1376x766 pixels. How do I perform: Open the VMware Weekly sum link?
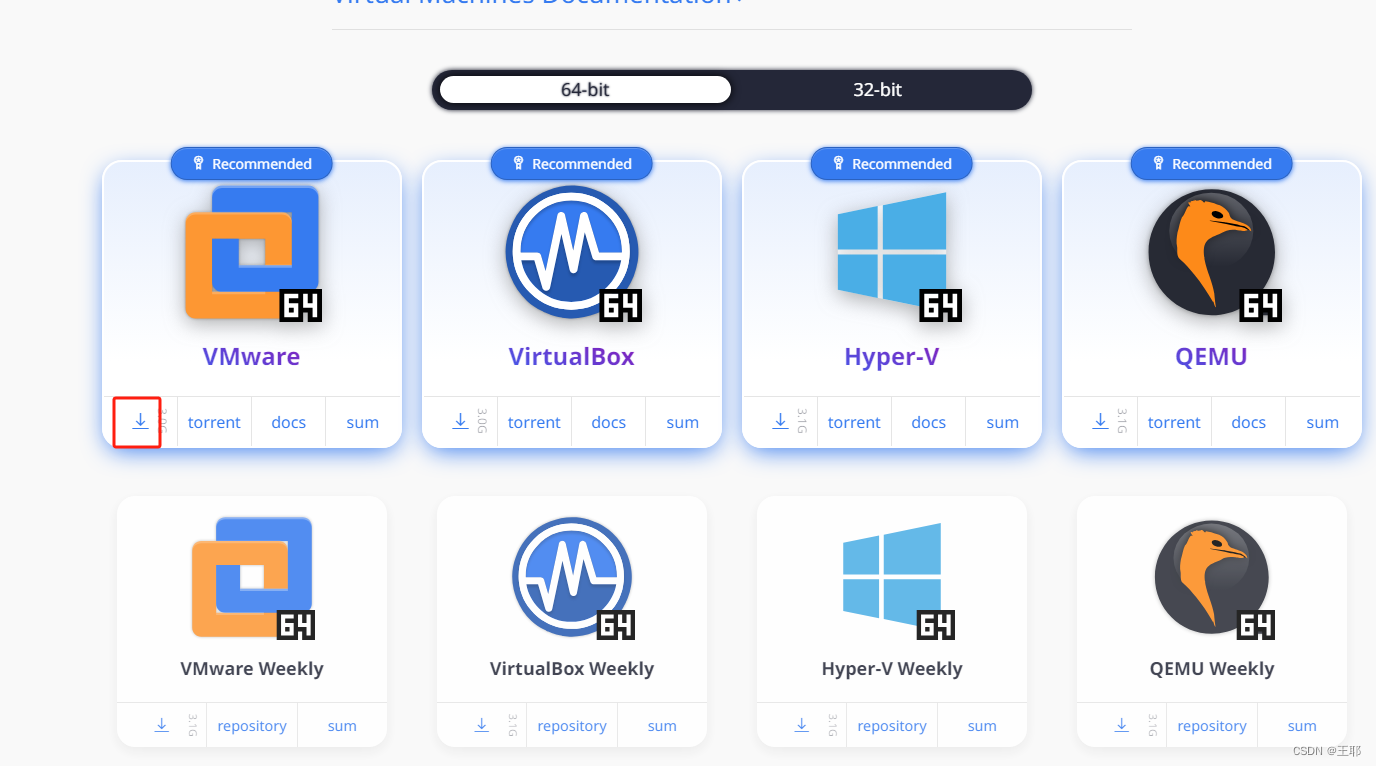pos(342,726)
